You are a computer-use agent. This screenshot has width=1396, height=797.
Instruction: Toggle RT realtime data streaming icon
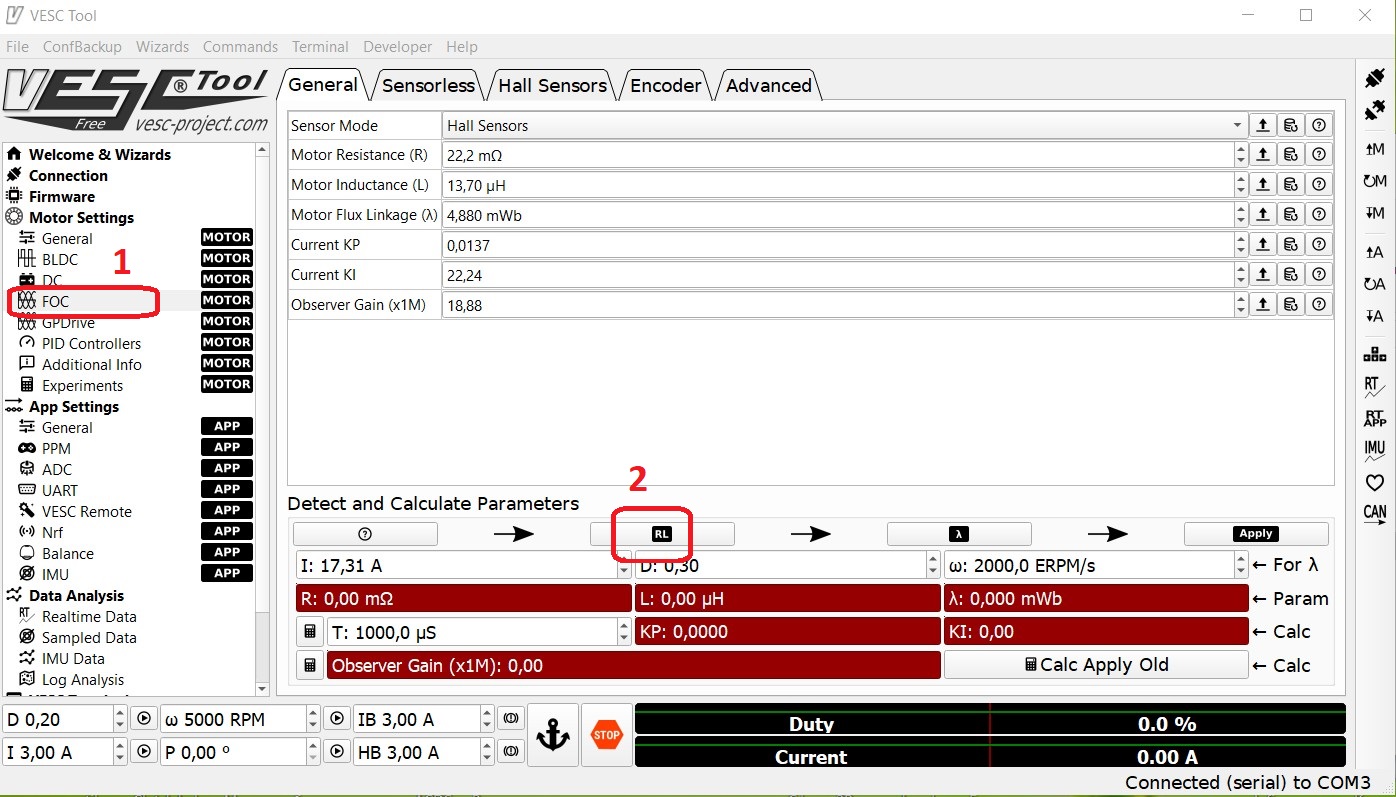pos(1375,386)
